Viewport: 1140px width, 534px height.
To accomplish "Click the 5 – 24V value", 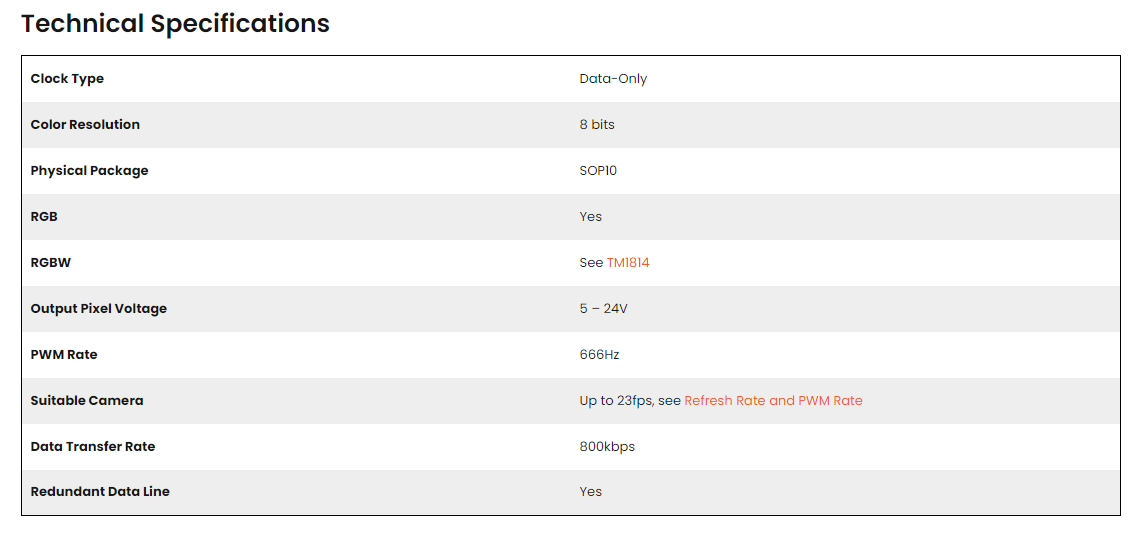I will click(x=603, y=308).
